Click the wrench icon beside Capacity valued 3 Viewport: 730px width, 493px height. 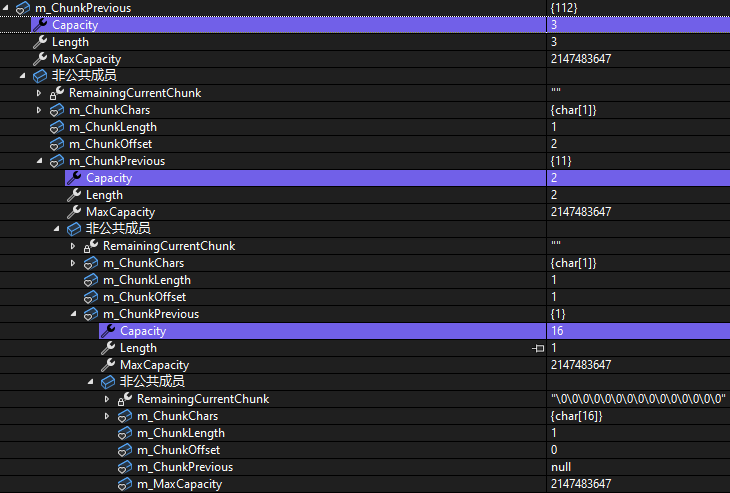[x=40, y=25]
